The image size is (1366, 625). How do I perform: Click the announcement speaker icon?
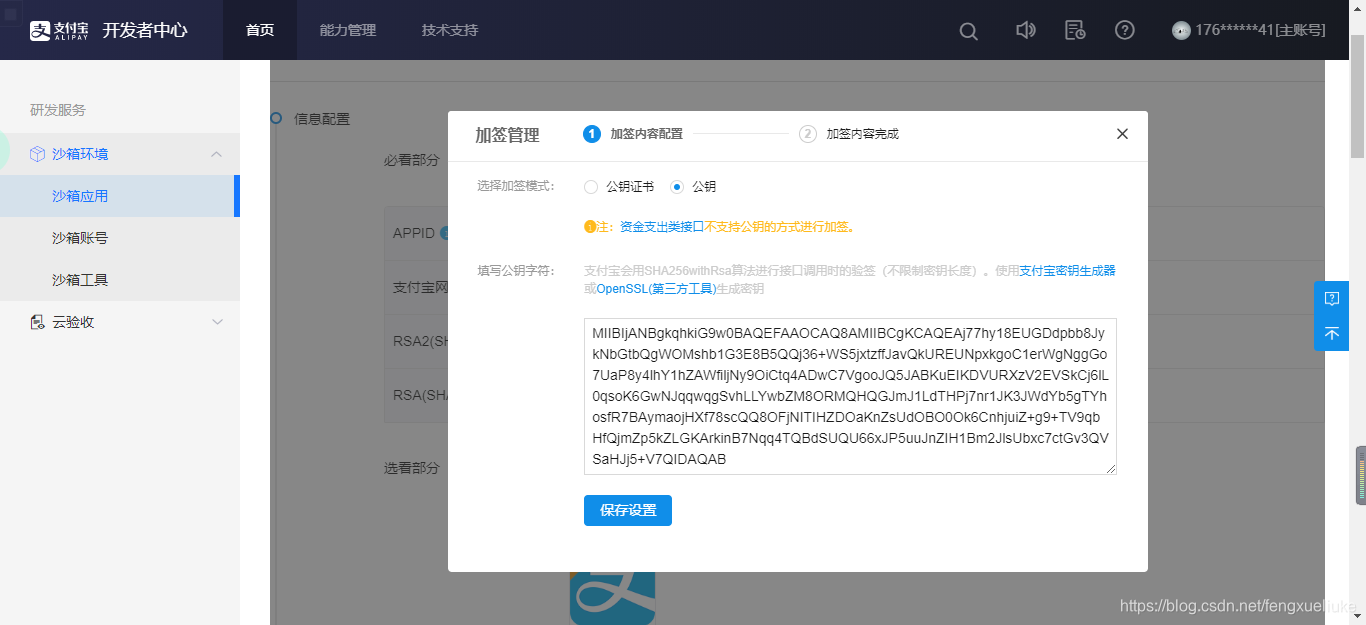pos(1025,30)
